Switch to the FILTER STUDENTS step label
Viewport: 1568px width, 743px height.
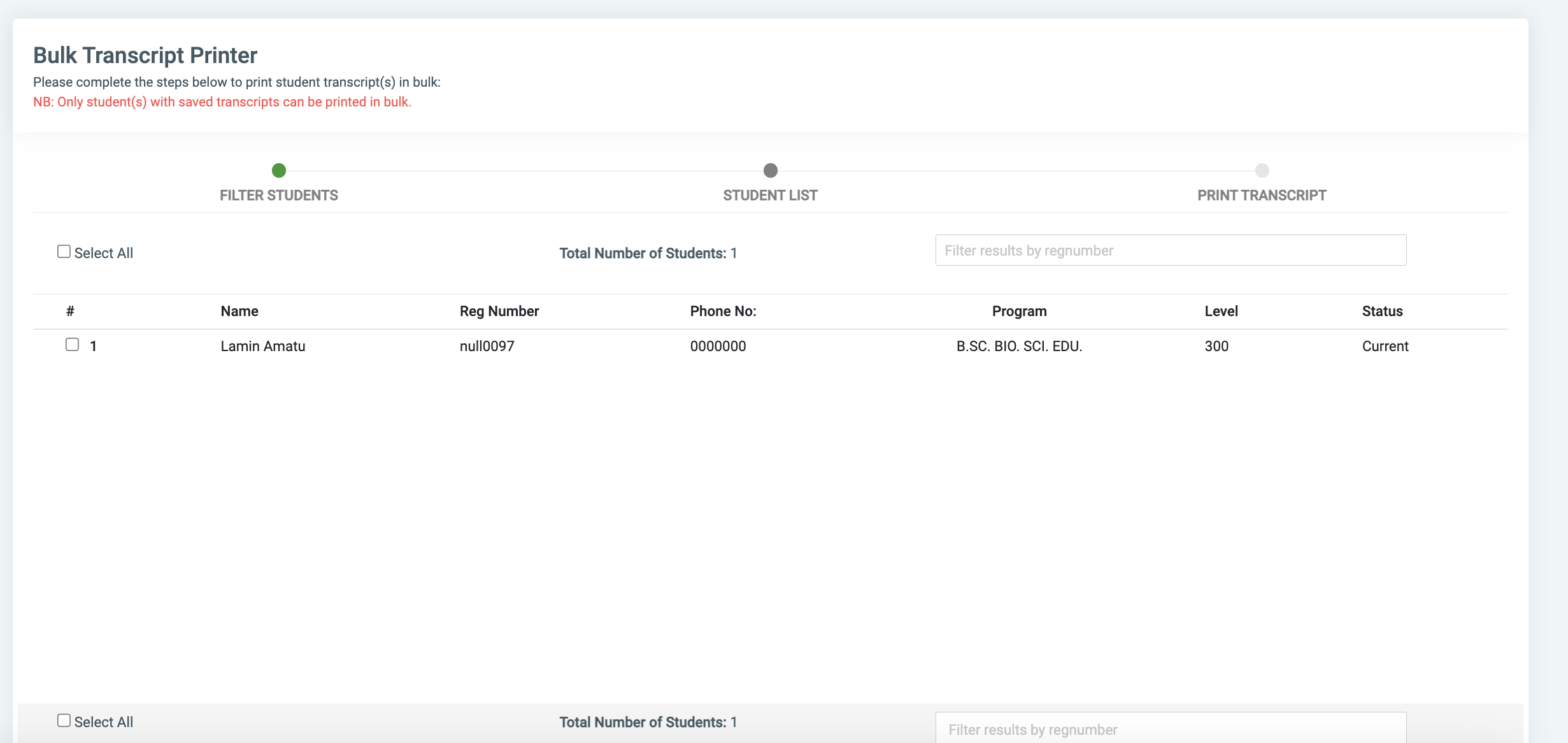tap(279, 195)
